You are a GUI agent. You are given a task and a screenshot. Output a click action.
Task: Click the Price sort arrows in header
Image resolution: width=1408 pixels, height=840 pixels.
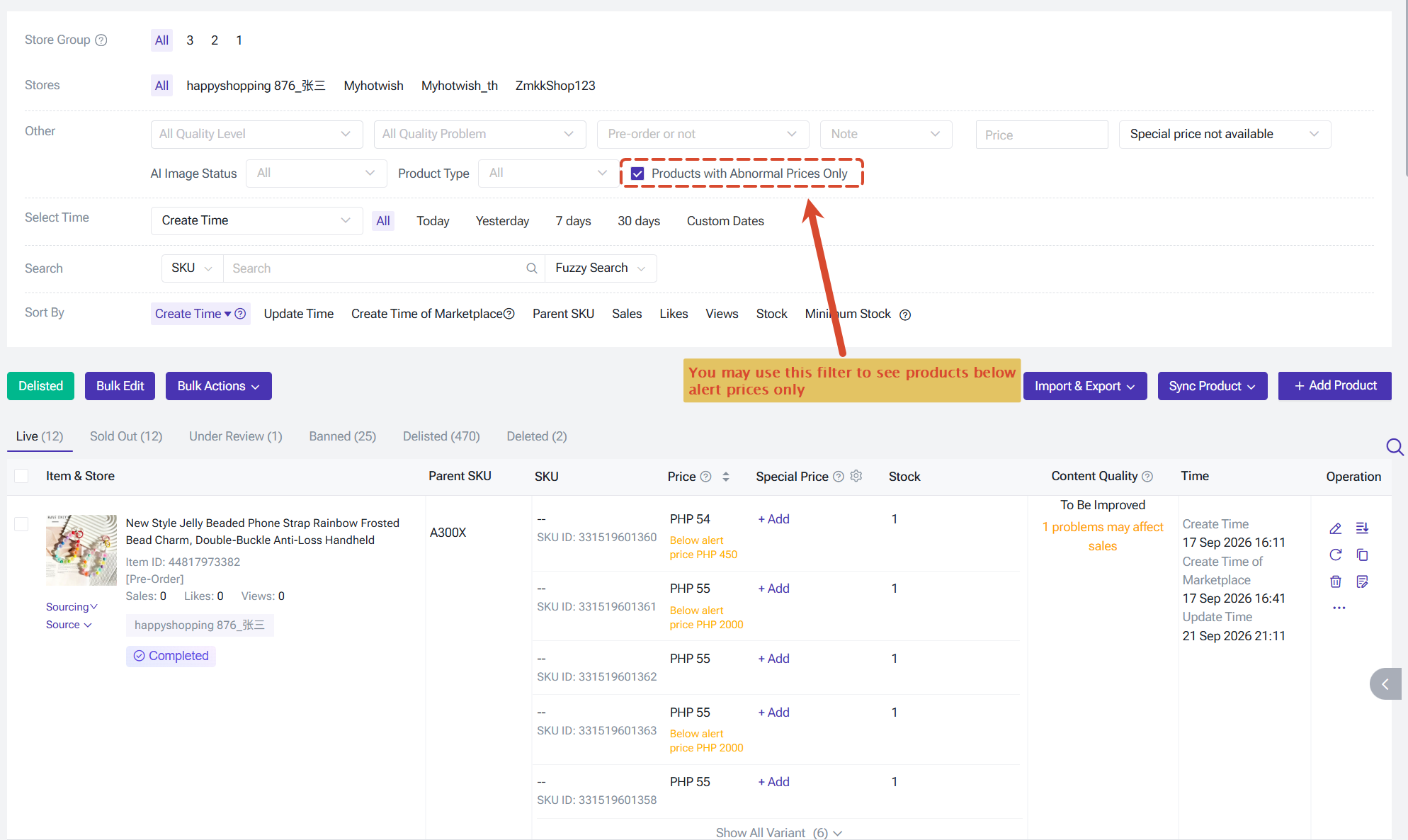point(726,477)
